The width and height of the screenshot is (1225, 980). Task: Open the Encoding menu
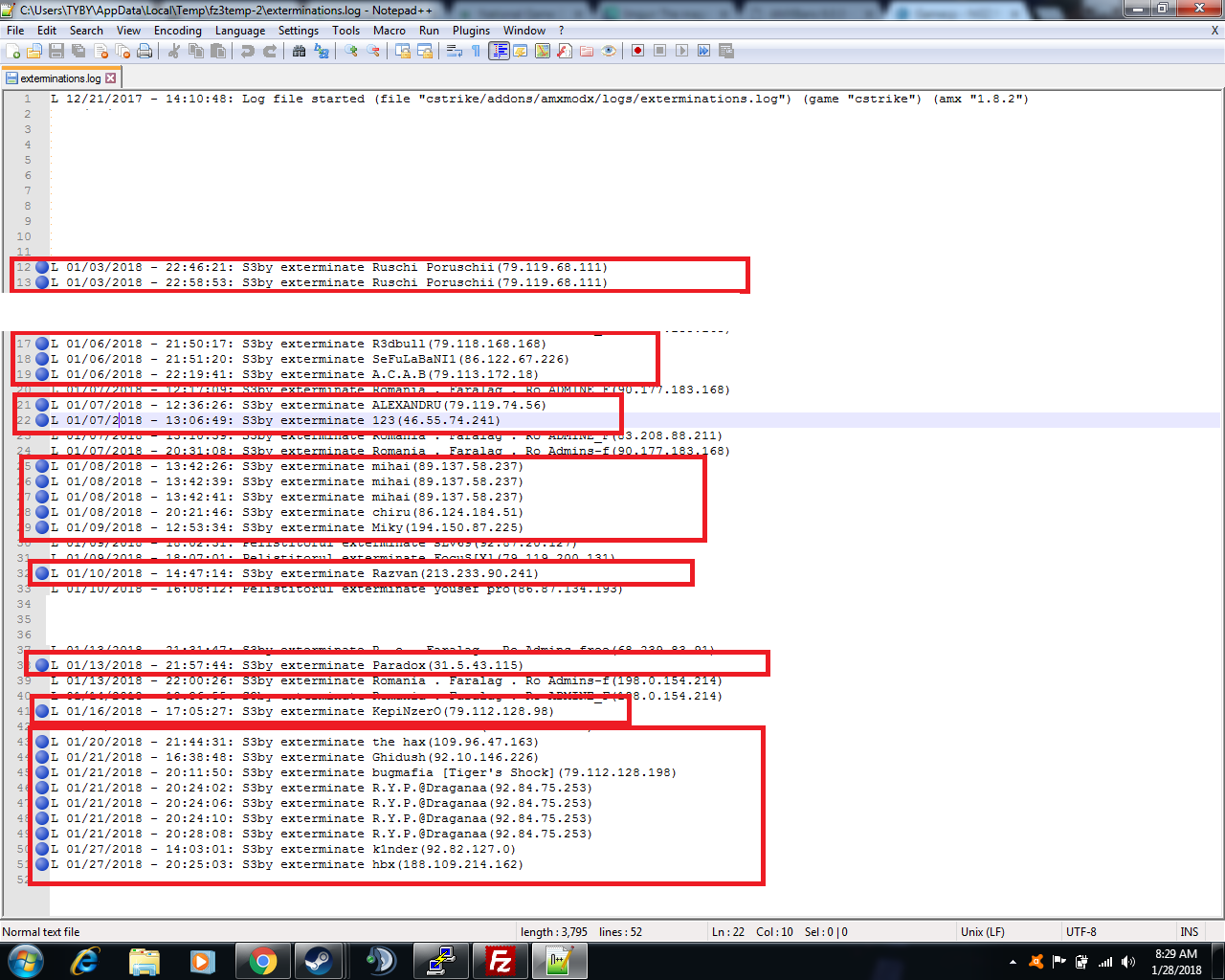pyautogui.click(x=177, y=31)
